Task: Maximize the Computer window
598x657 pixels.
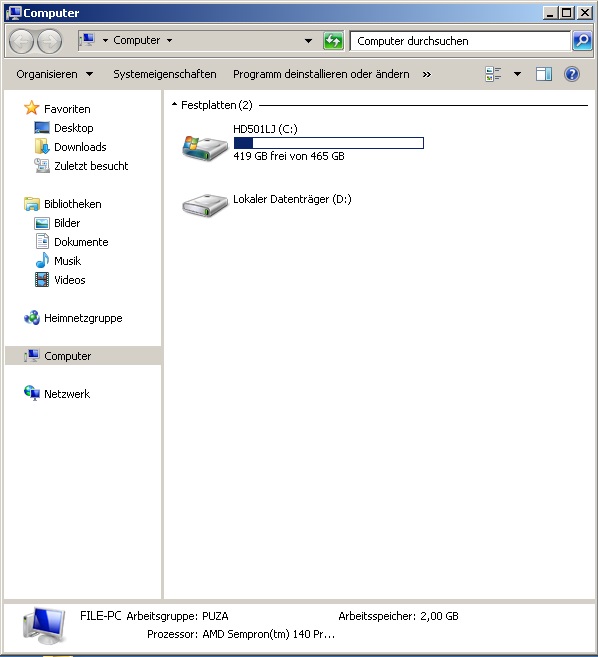Action: (567, 13)
